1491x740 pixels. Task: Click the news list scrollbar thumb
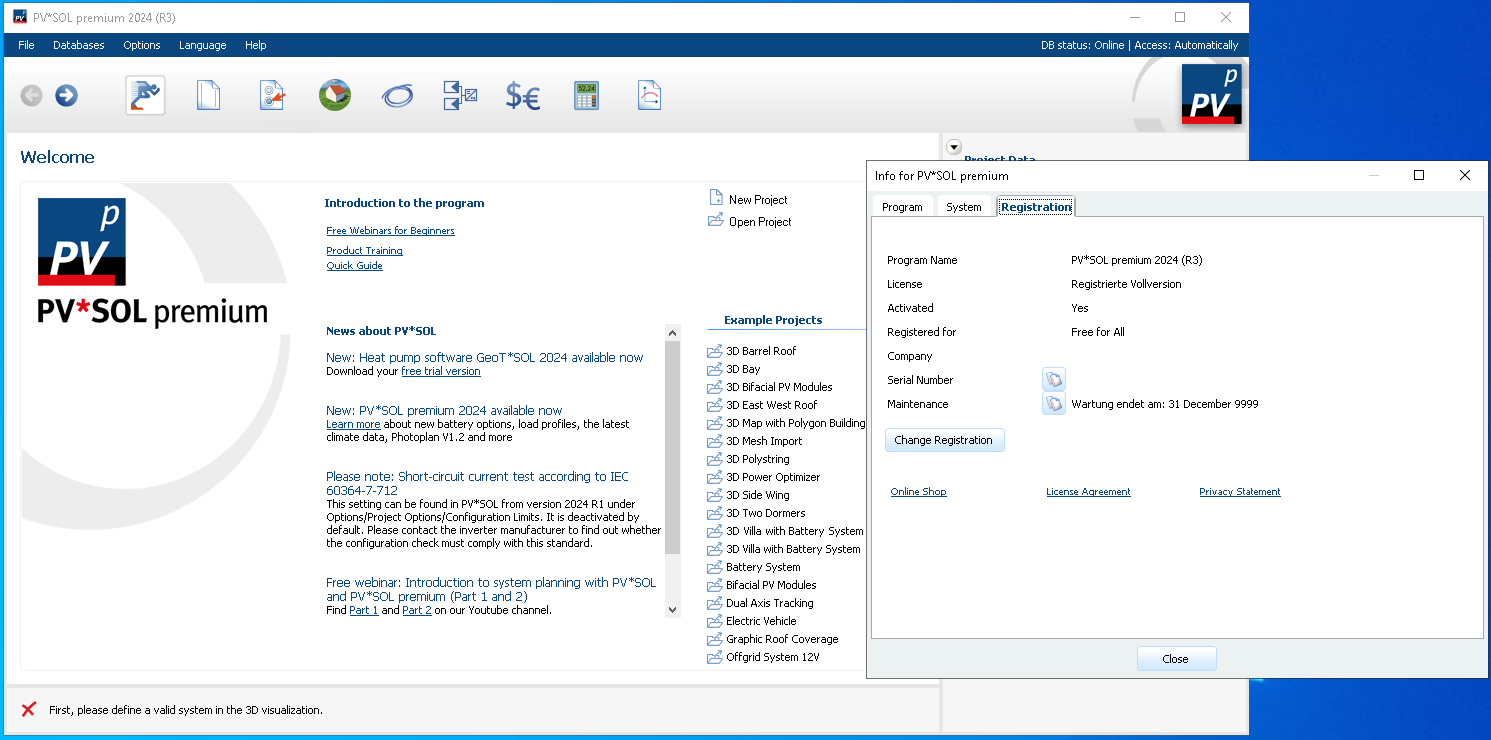tap(672, 447)
